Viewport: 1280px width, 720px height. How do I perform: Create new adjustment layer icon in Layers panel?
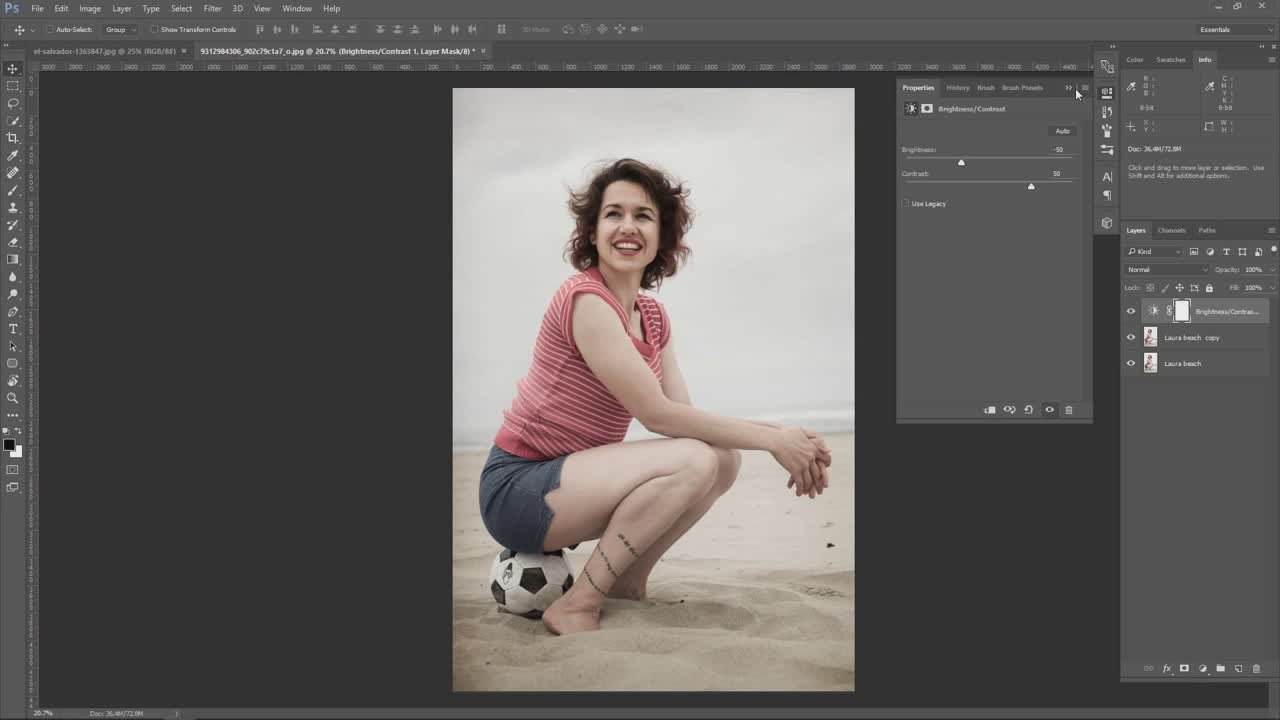[x=1202, y=669]
